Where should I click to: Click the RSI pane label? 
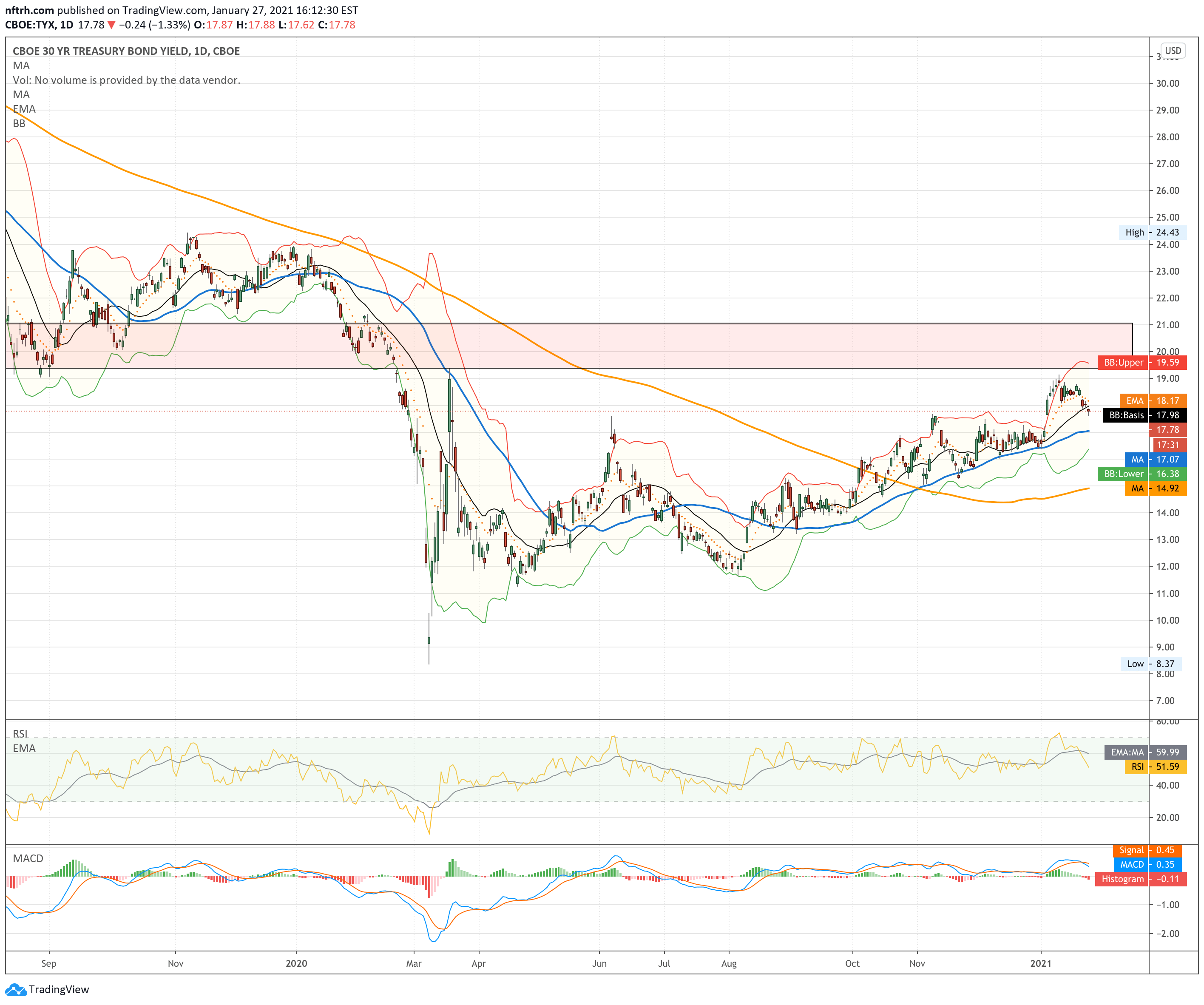pyautogui.click(x=20, y=734)
